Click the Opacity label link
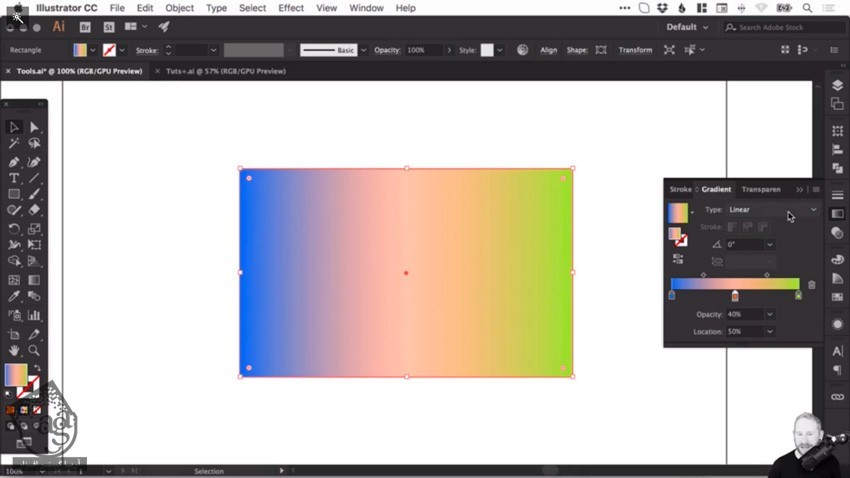The image size is (850, 478). click(387, 50)
